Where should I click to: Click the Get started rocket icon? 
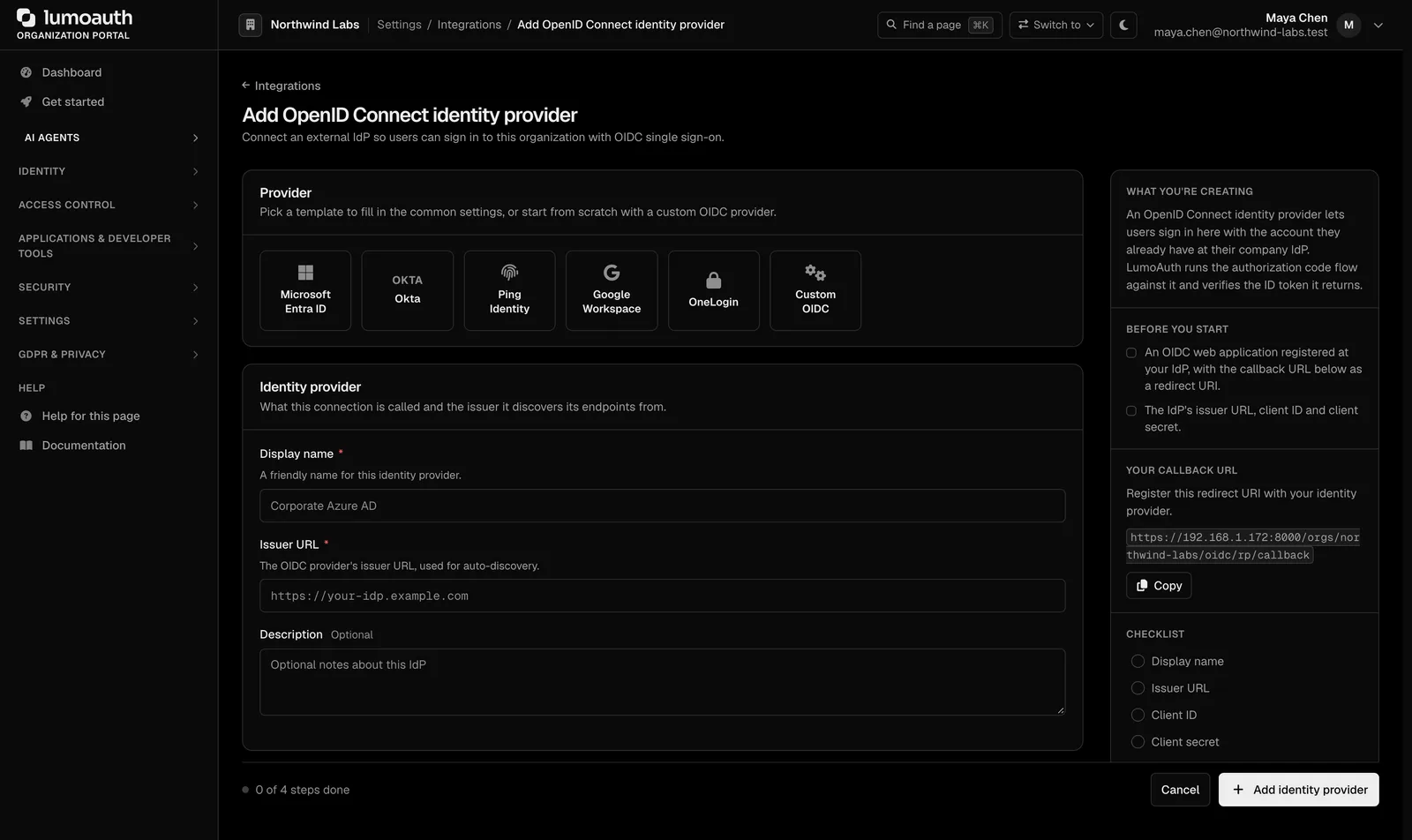(26, 101)
